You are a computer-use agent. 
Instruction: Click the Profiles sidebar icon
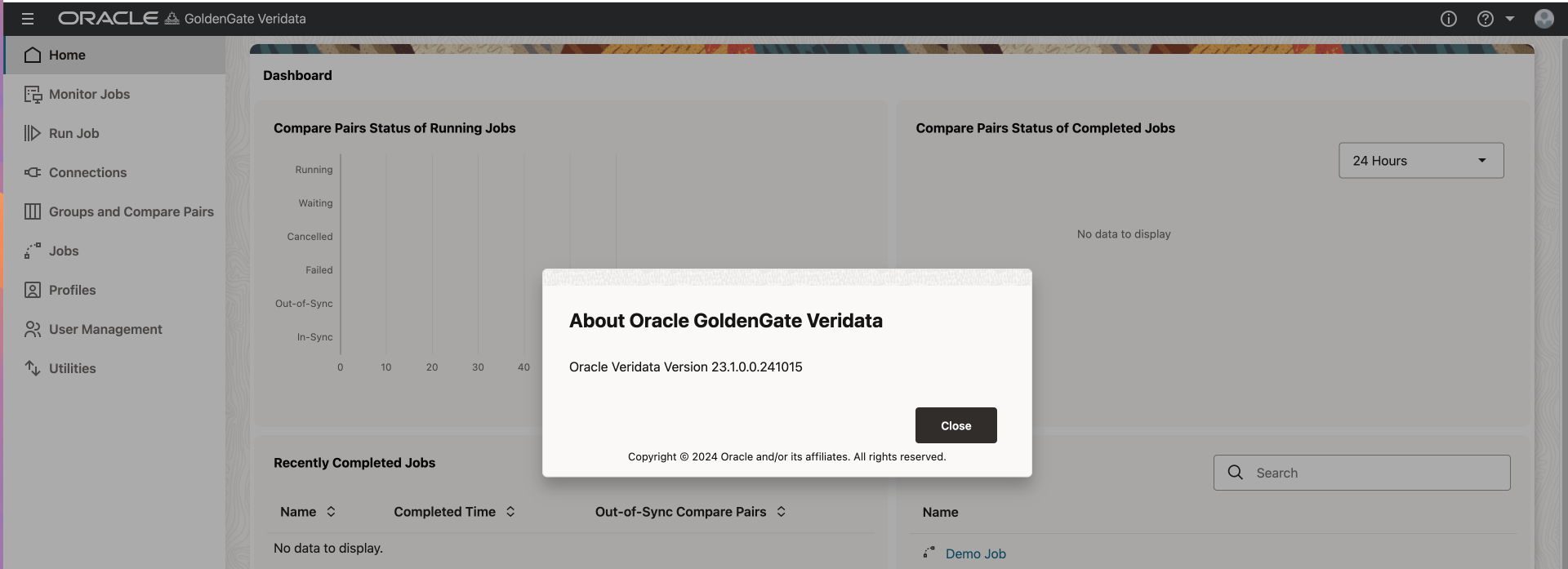[x=33, y=290]
